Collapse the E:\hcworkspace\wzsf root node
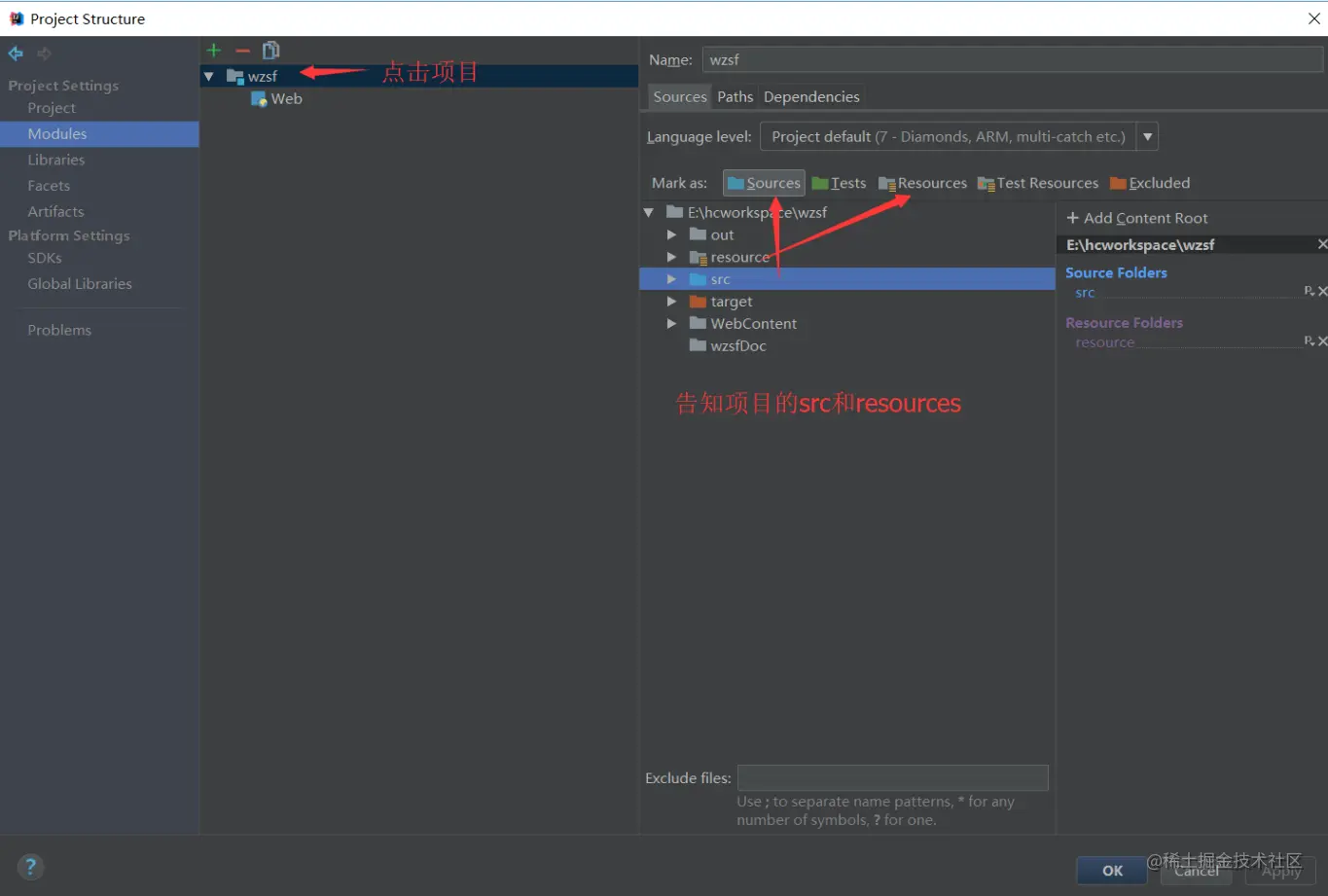This screenshot has width=1328, height=896. (649, 212)
